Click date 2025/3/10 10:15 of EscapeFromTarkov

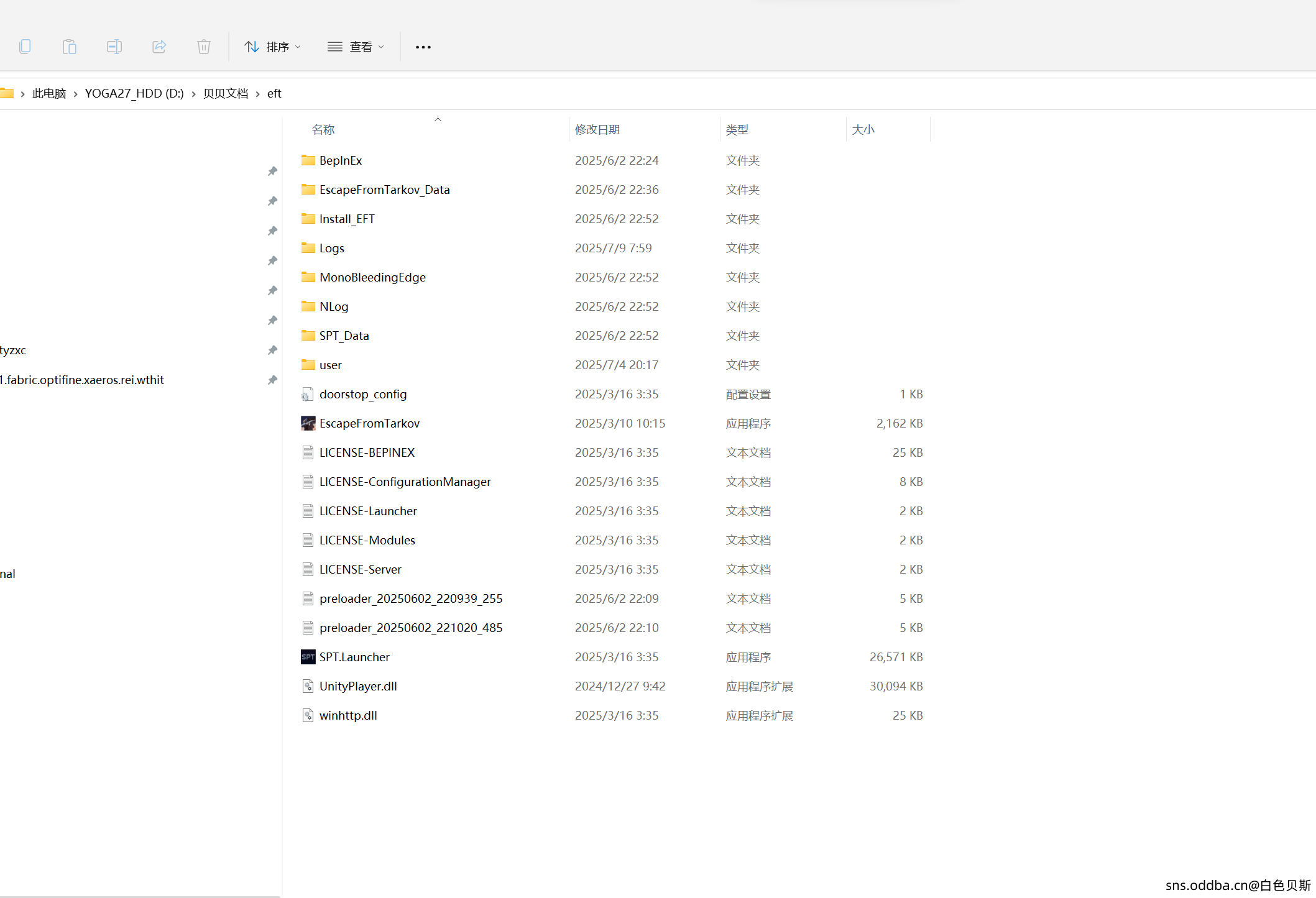pos(620,423)
